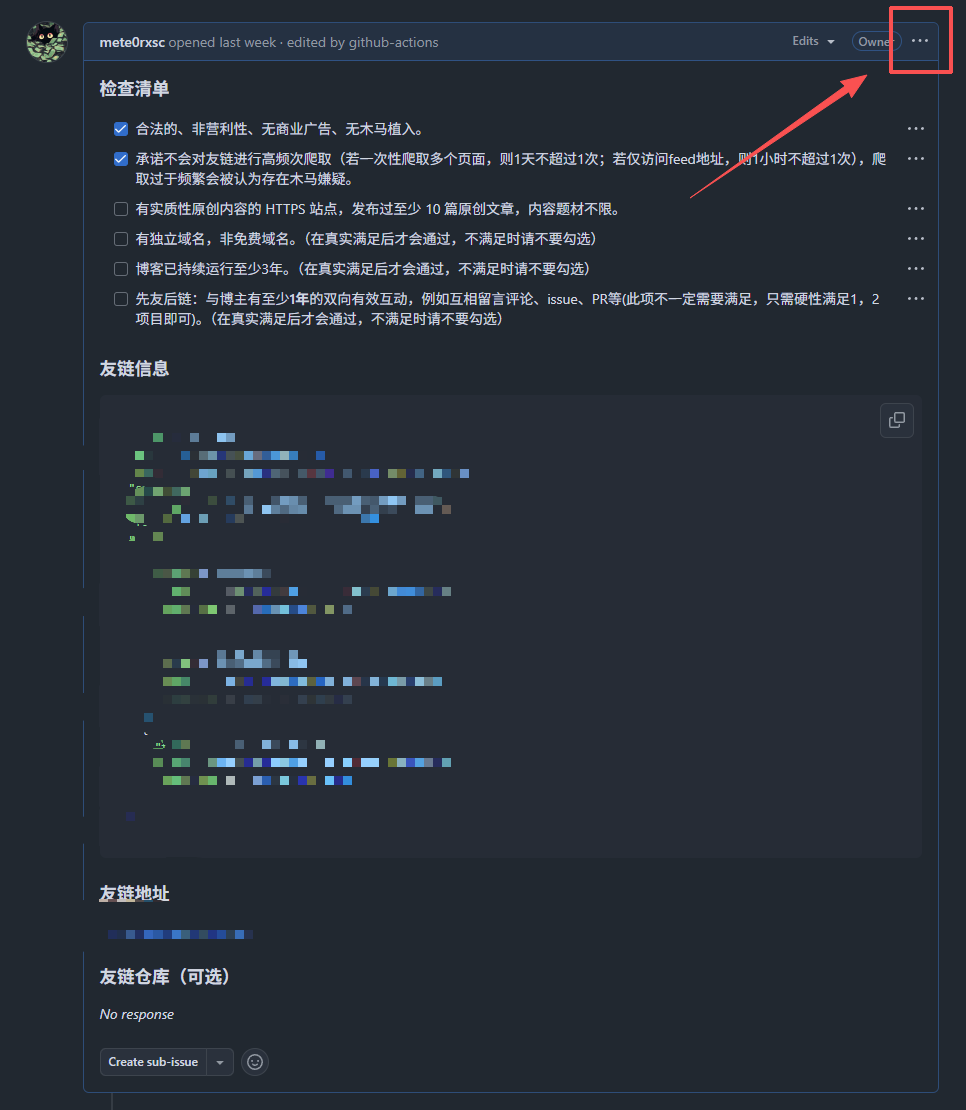Uncheck the 承诺不会高频爬取 checkbox
The image size is (966, 1110).
[121, 158]
